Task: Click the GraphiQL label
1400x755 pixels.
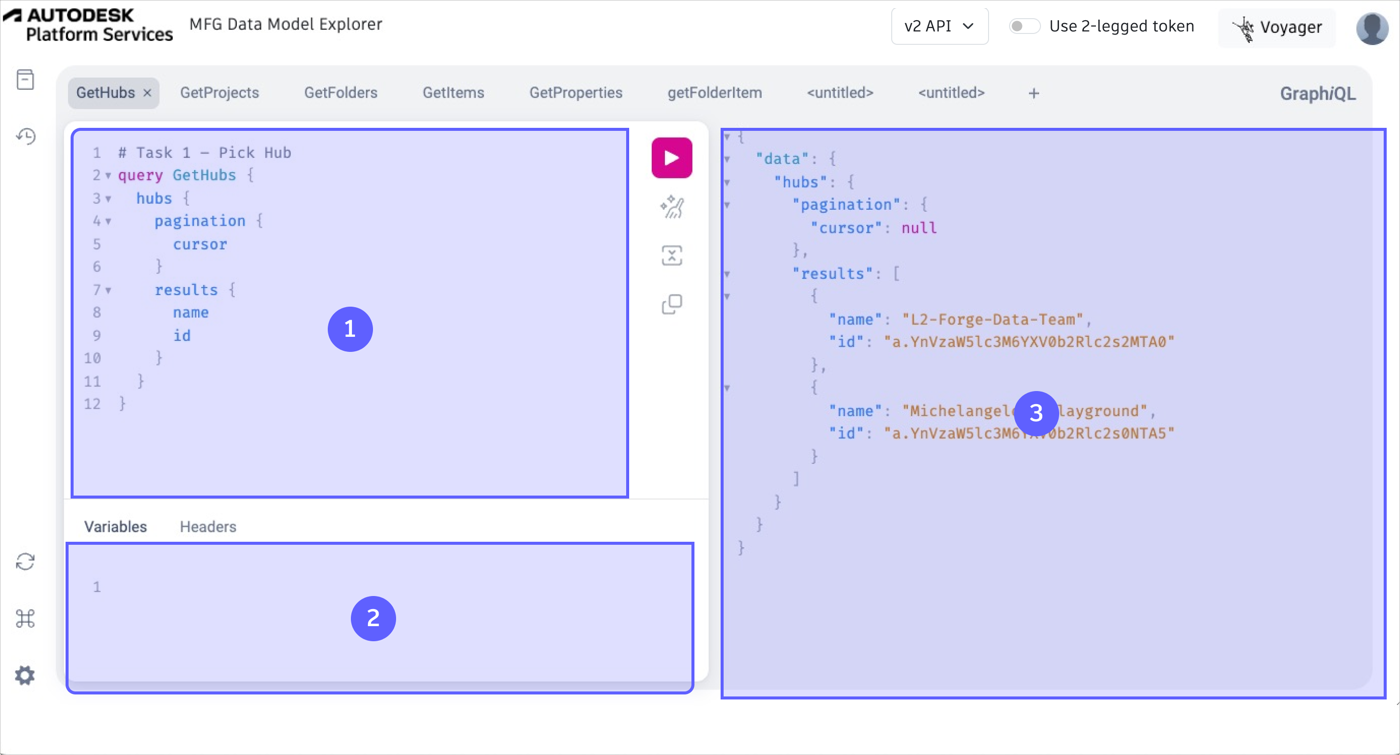Action: tap(1318, 94)
